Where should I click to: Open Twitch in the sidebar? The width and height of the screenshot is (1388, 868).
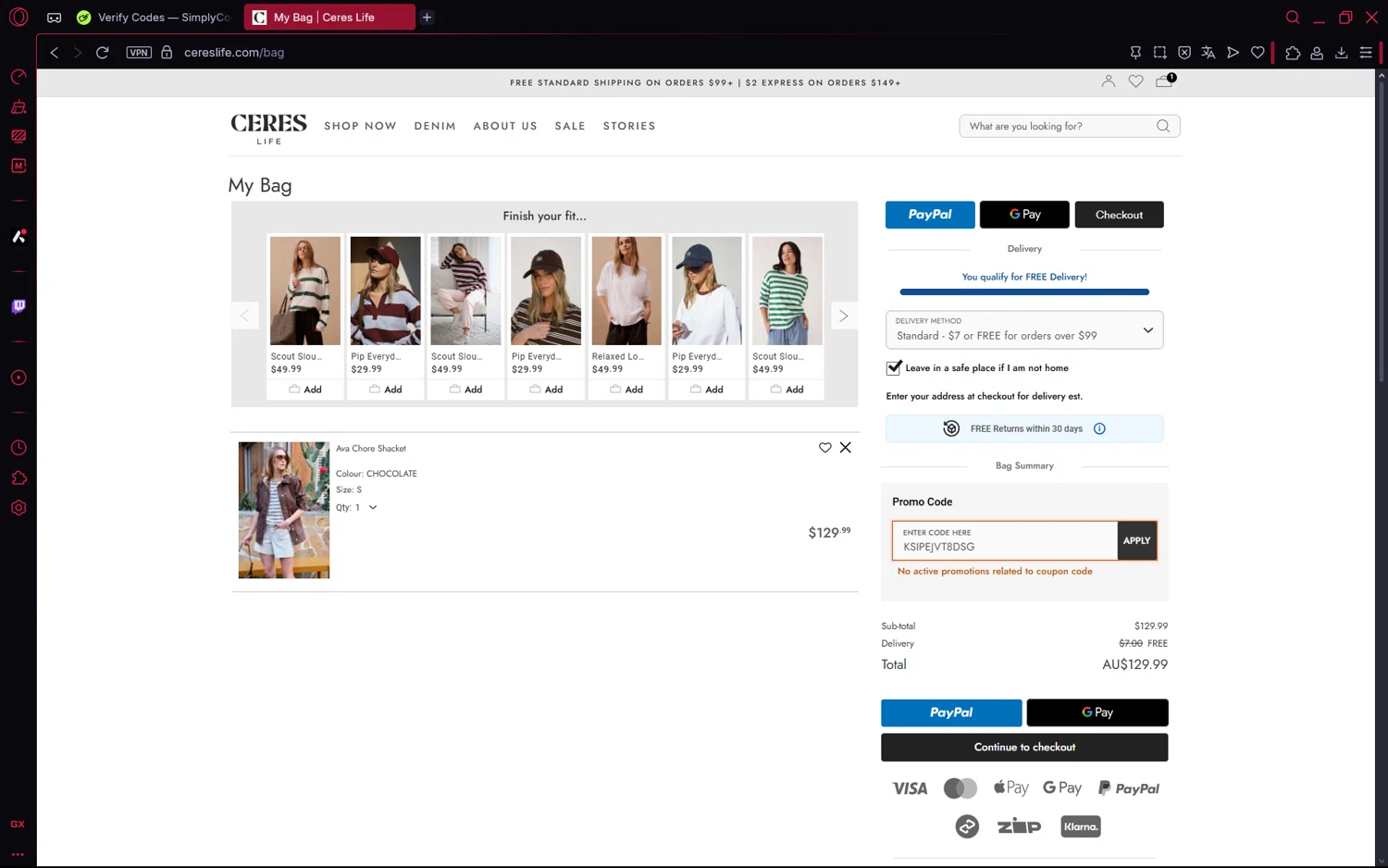coord(19,306)
